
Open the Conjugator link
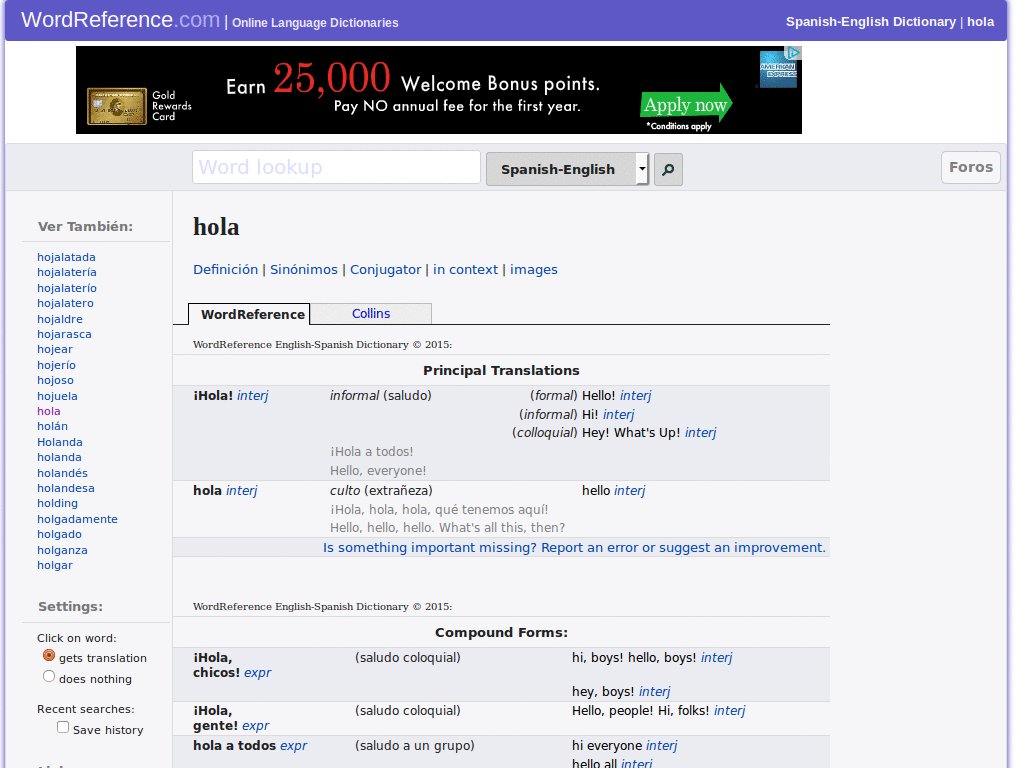(x=385, y=270)
